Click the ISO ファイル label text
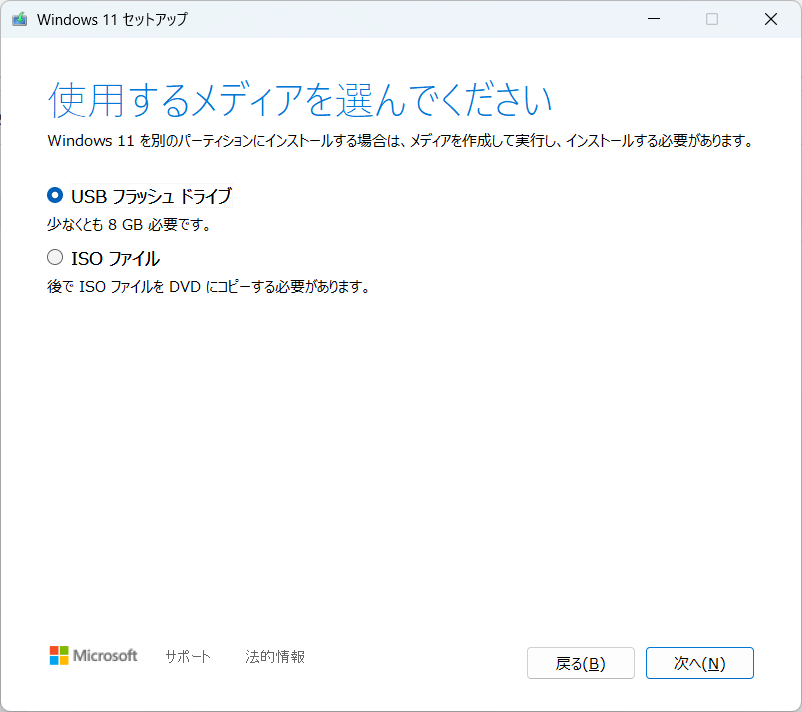The width and height of the screenshot is (802, 712). 116,258
